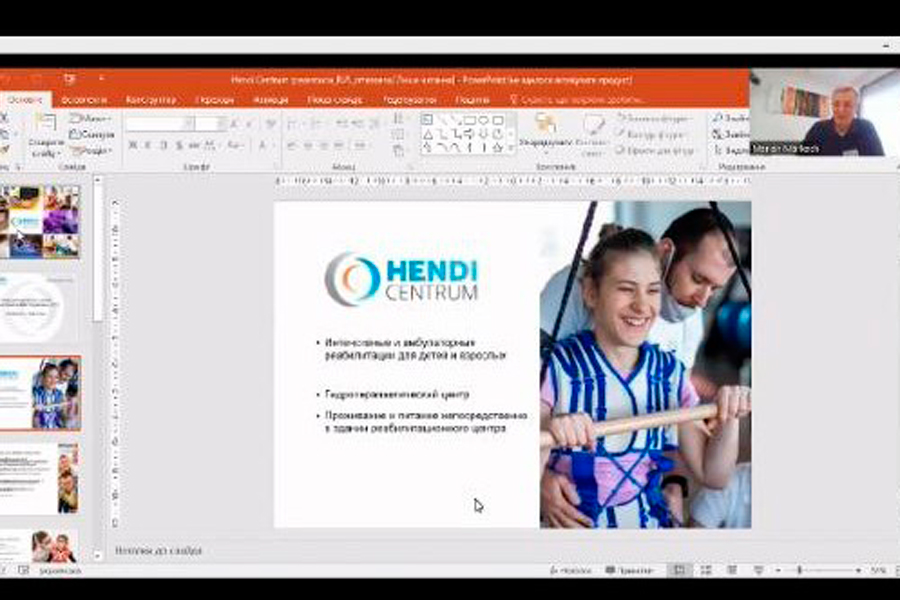Screen dimensions: 900x600
Task: Click the Start From Beginning quick-access icon
Action: 70,79
